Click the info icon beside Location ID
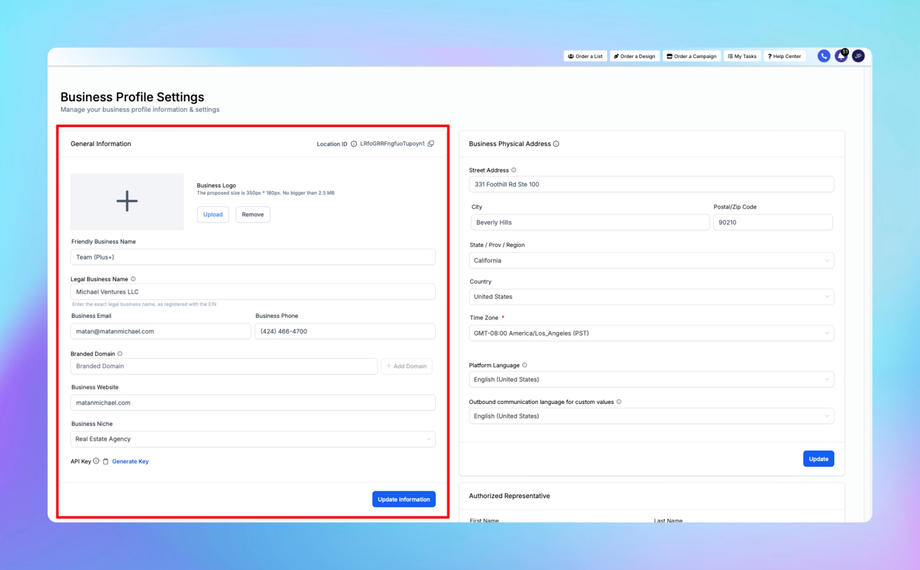Screen dimensions: 920x570 (354, 144)
